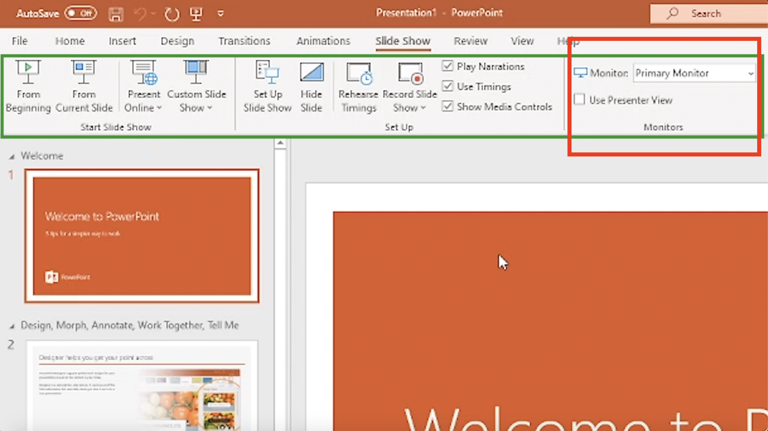Switch to the Animations tab

coord(323,41)
